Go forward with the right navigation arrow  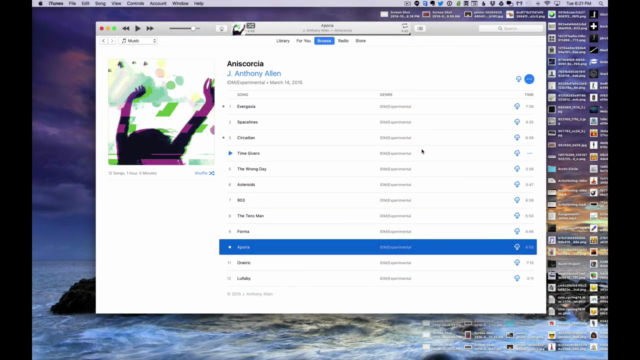[x=112, y=41]
